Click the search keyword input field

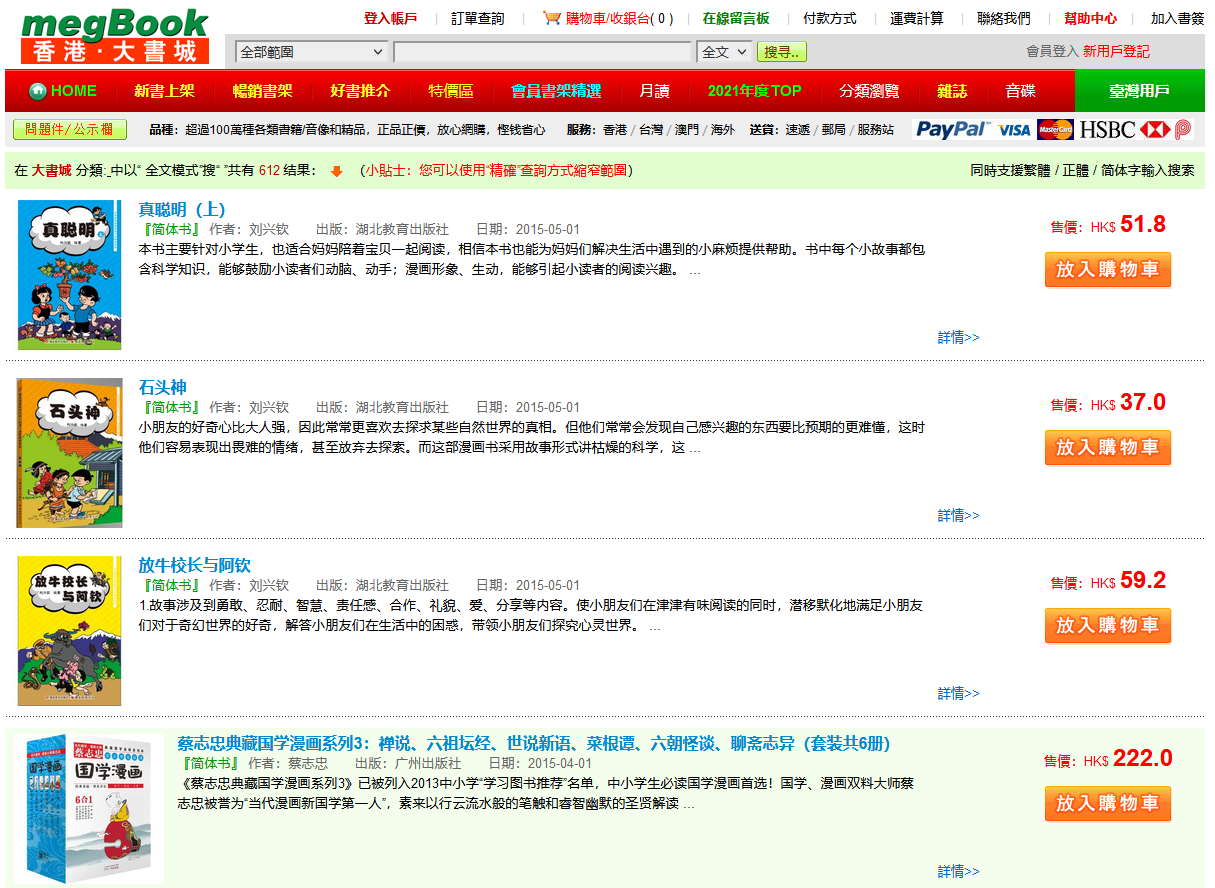543,52
